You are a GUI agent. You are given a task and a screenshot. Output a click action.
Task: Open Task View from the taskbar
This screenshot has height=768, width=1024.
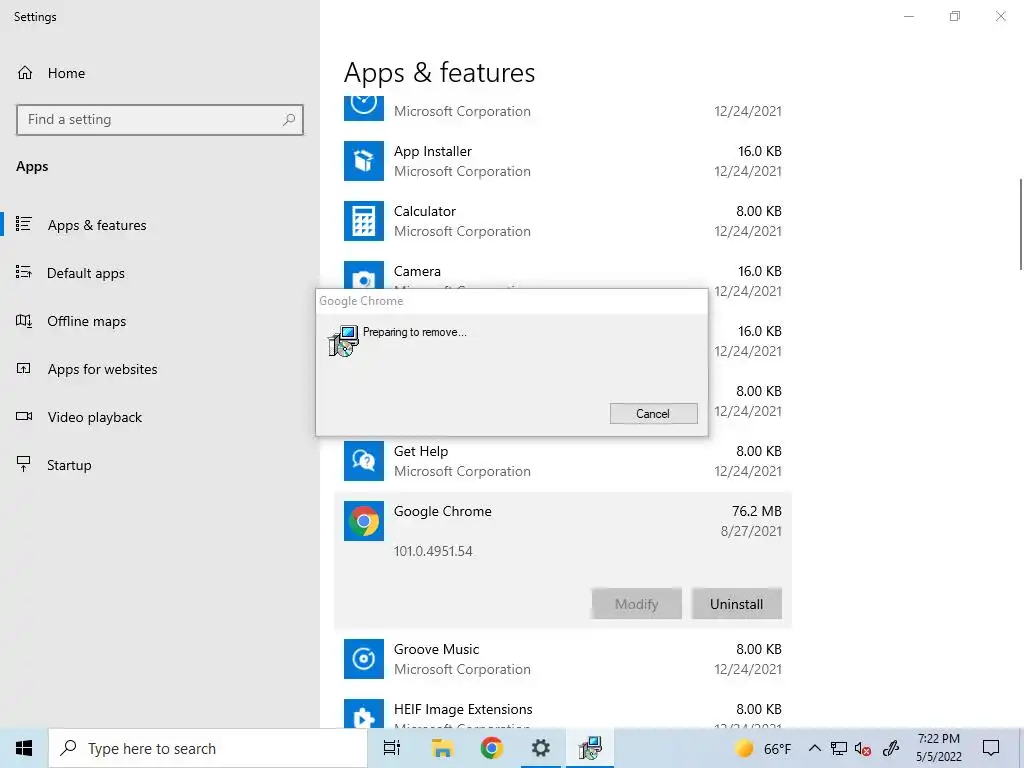coord(392,748)
